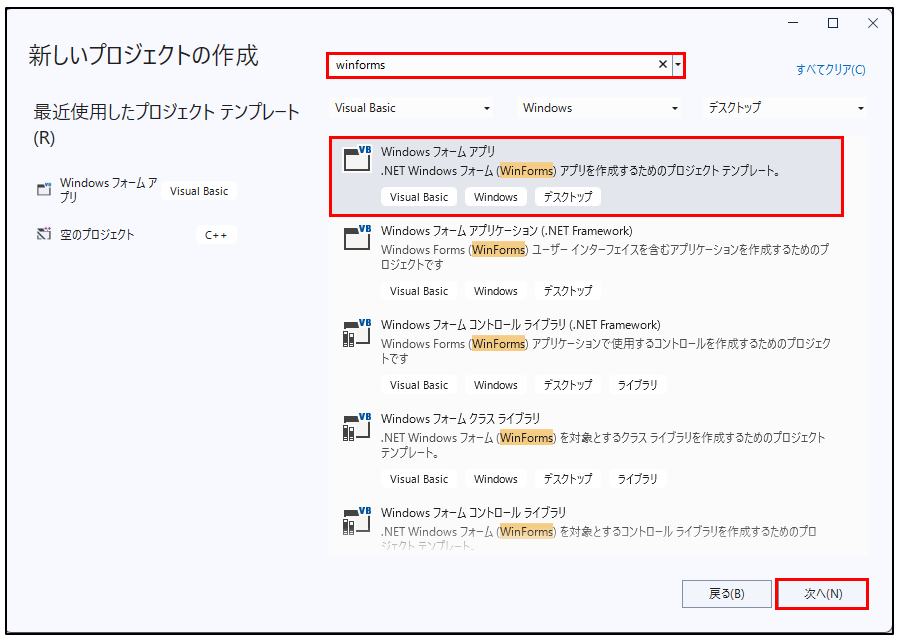The height and width of the screenshot is (640, 902).
Task: Click the recent 空のプロジェクト icon
Action: coord(43,235)
